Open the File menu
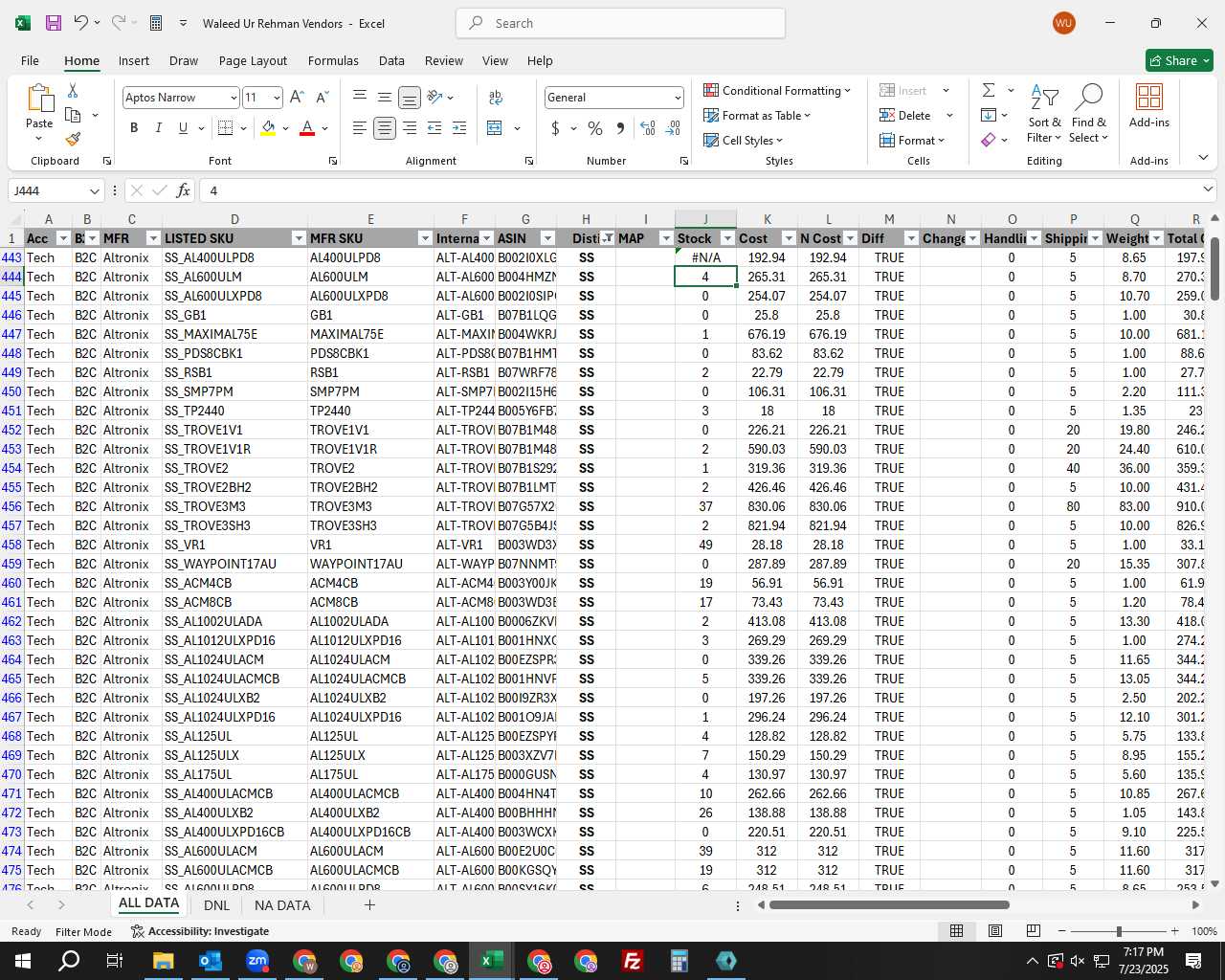This screenshot has width=1225, height=980. pyautogui.click(x=30, y=60)
